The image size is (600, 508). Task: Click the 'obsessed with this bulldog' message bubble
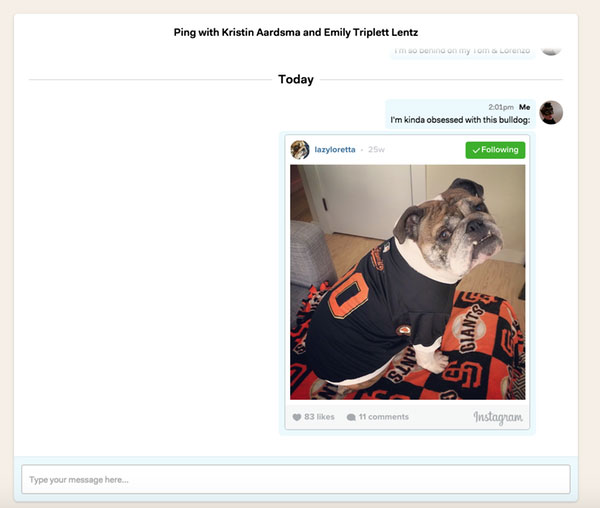[x=460, y=114]
